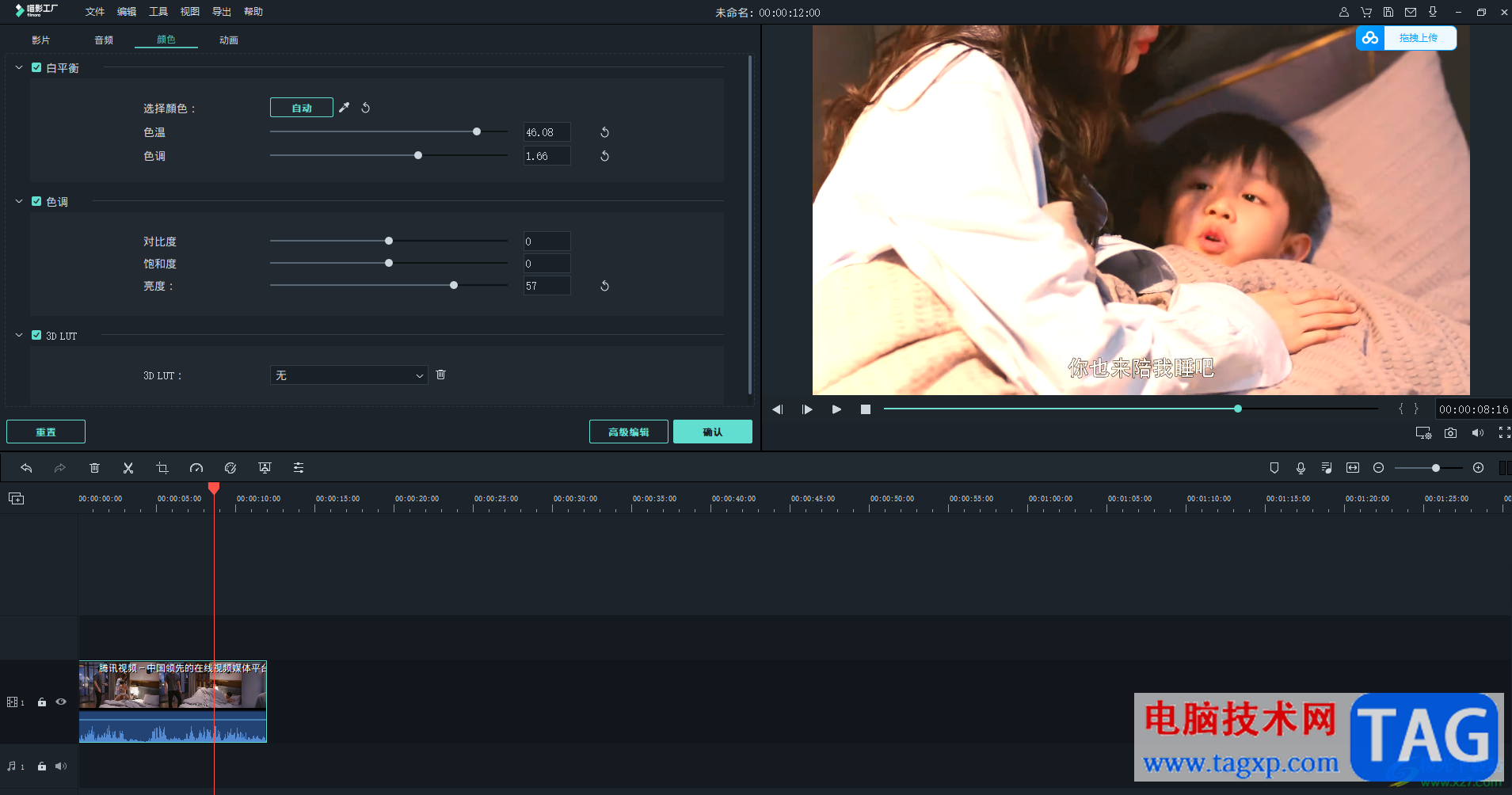Click the 亮度 brightness slider handle
The height and width of the screenshot is (795, 1512).
tap(454, 285)
